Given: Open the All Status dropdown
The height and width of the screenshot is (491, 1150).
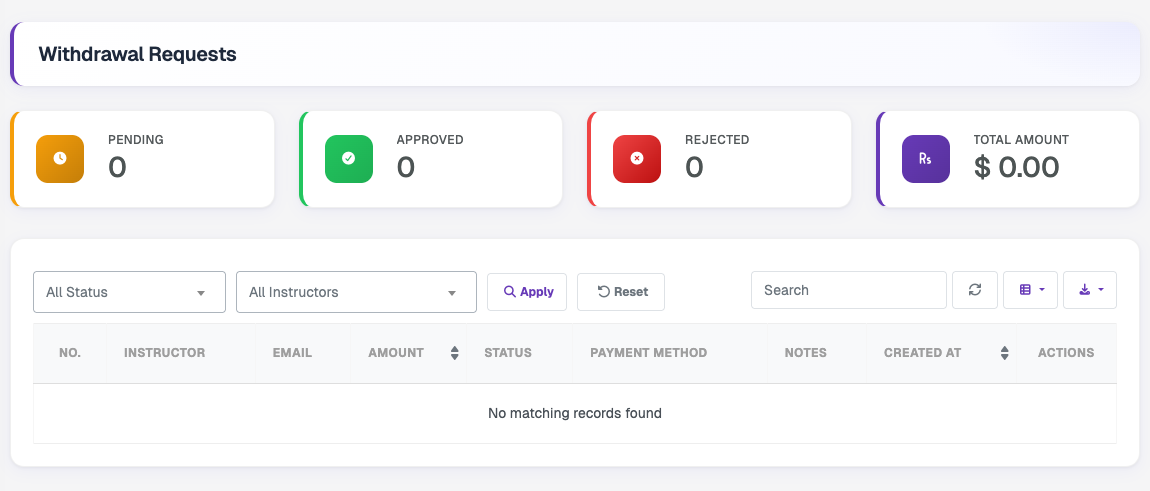Looking at the screenshot, I should point(129,292).
